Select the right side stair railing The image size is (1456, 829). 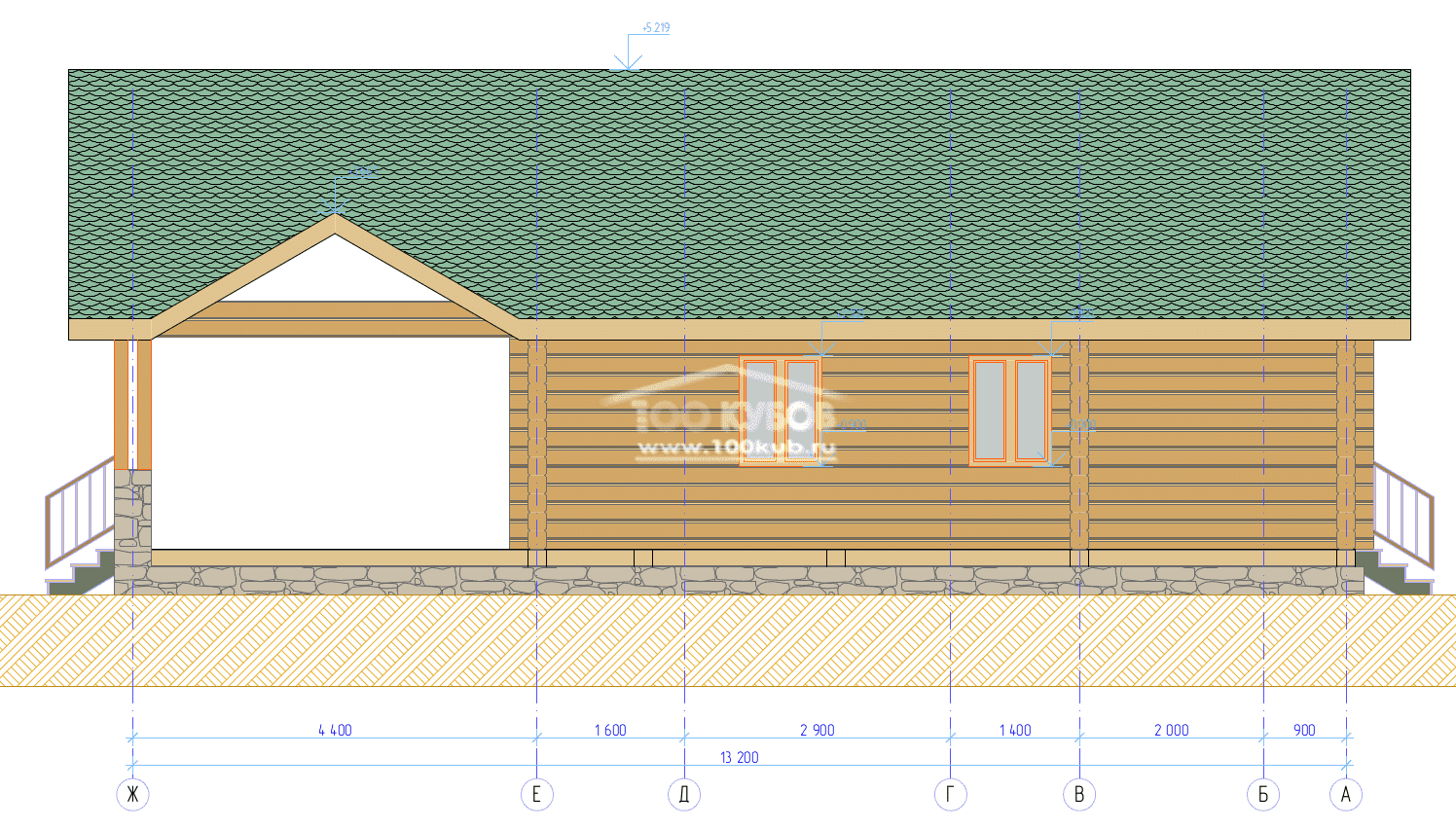point(1402,514)
